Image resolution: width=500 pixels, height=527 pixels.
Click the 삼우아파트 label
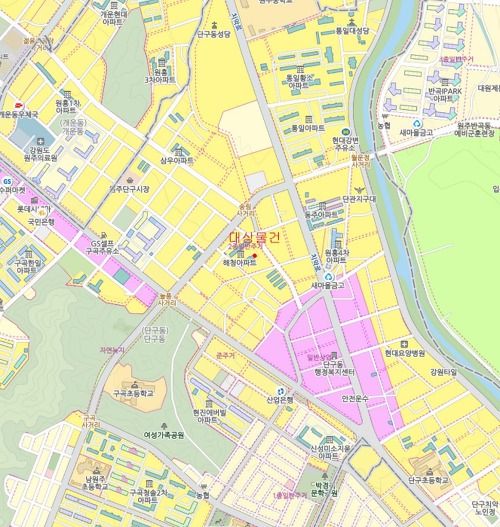(x=177, y=161)
